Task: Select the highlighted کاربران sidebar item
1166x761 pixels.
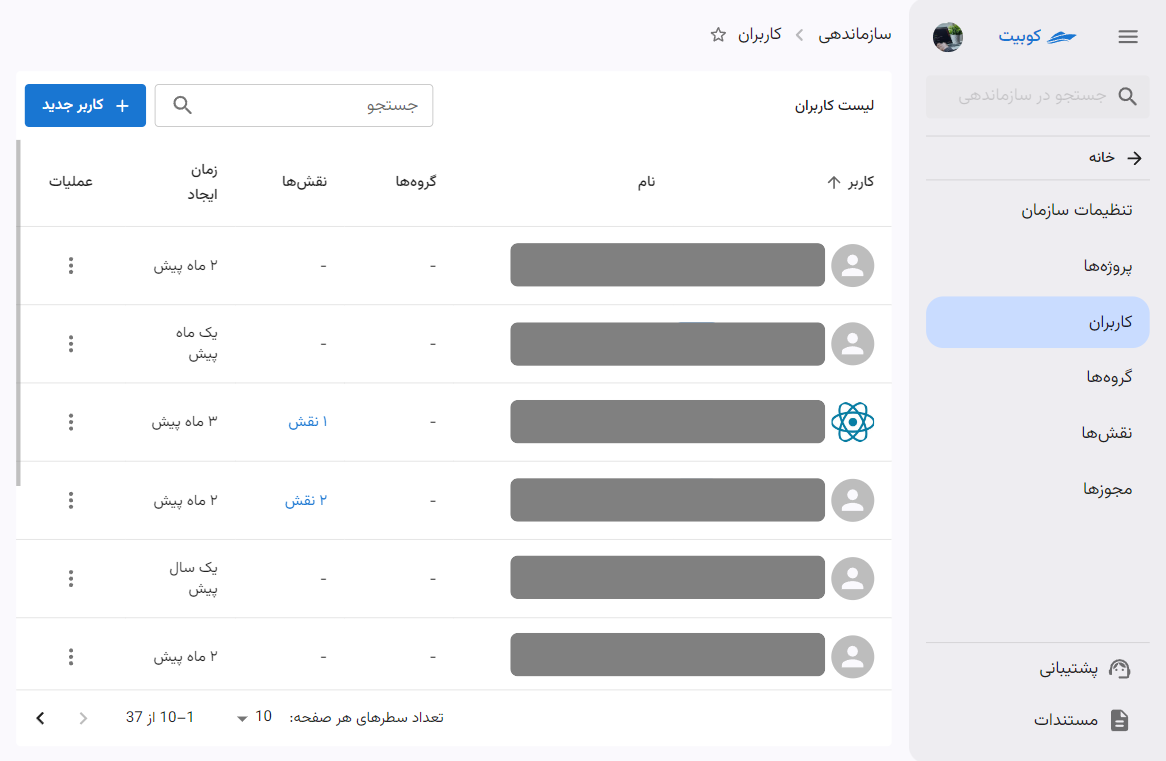Action: click(1037, 322)
